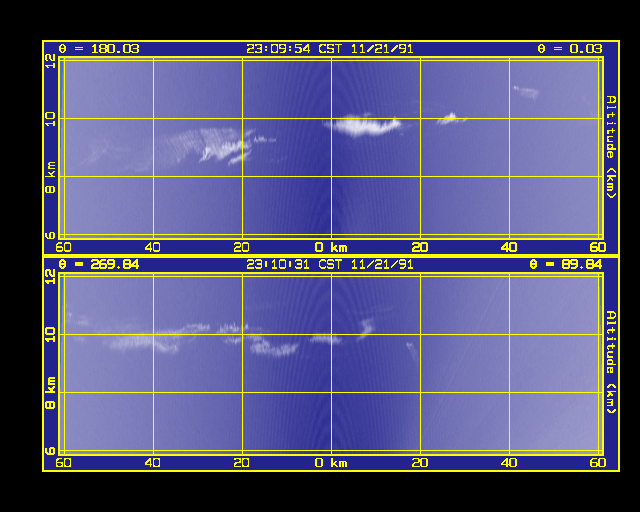Click rightmost 60 distance label under upper plot
Image resolution: width=640 pixels, height=512 pixels.
click(598, 247)
